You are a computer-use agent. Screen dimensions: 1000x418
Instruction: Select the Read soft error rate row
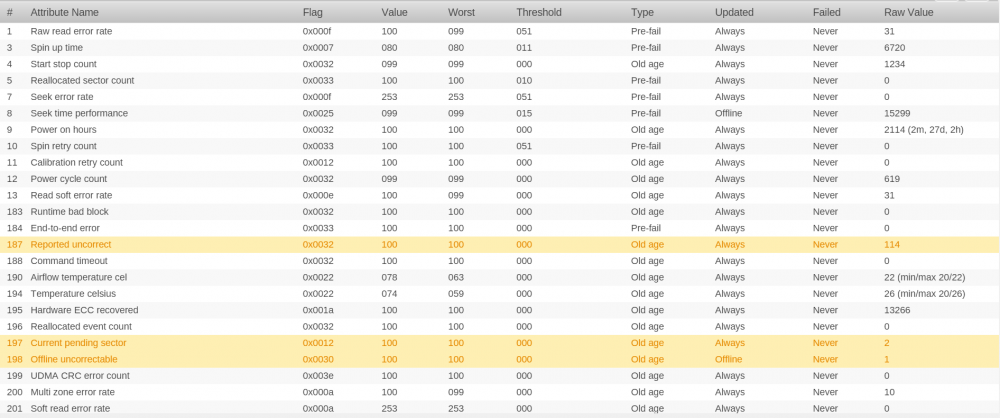tap(500, 195)
